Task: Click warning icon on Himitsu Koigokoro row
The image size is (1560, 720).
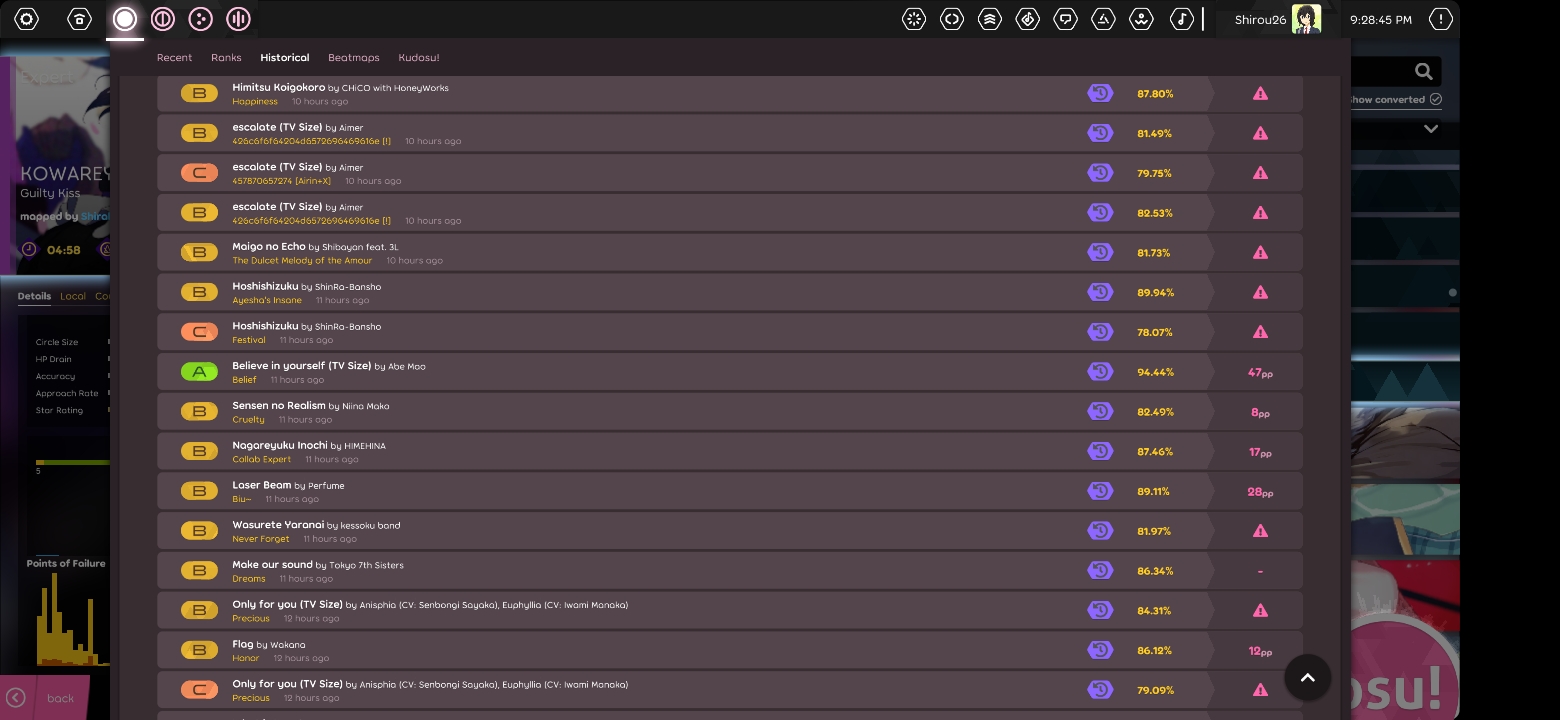Action: pos(1260,93)
